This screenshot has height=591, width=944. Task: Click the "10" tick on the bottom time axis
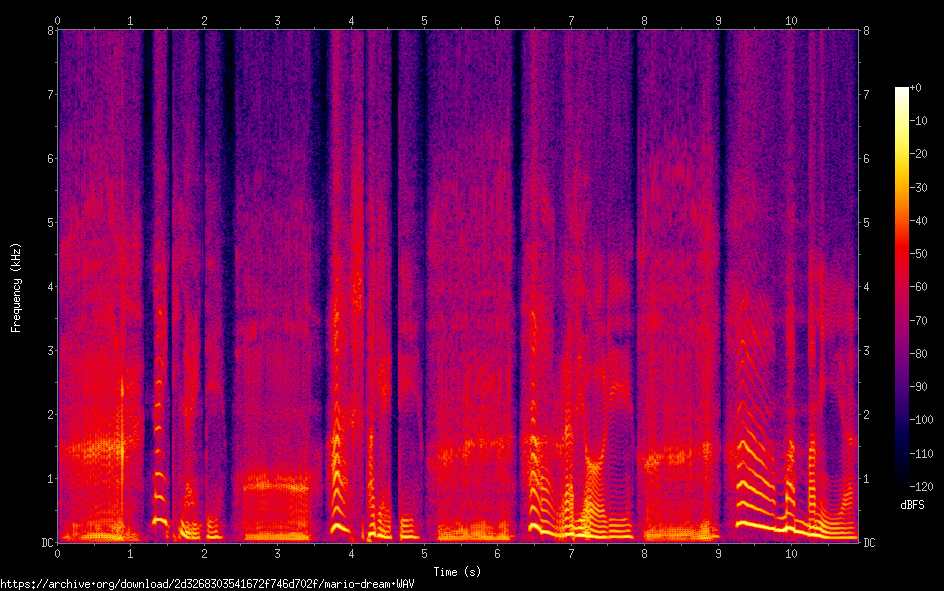(791, 554)
